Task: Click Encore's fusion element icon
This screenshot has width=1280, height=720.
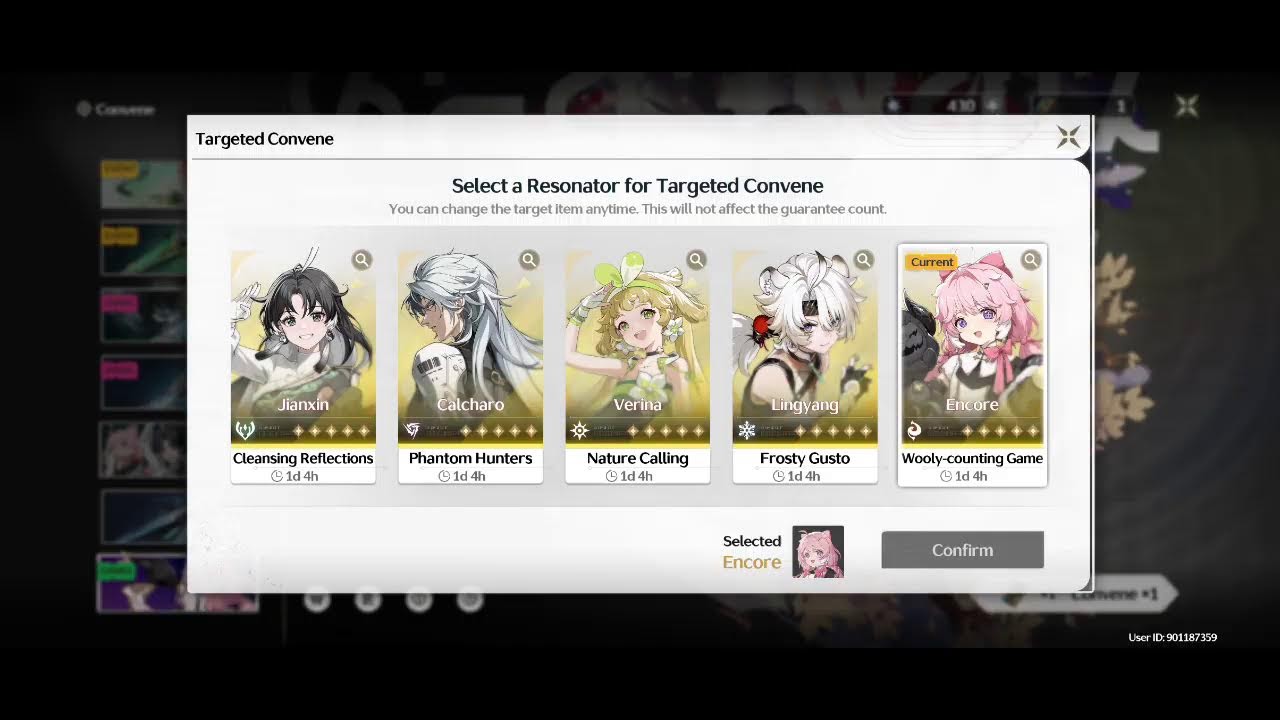Action: tap(913, 431)
